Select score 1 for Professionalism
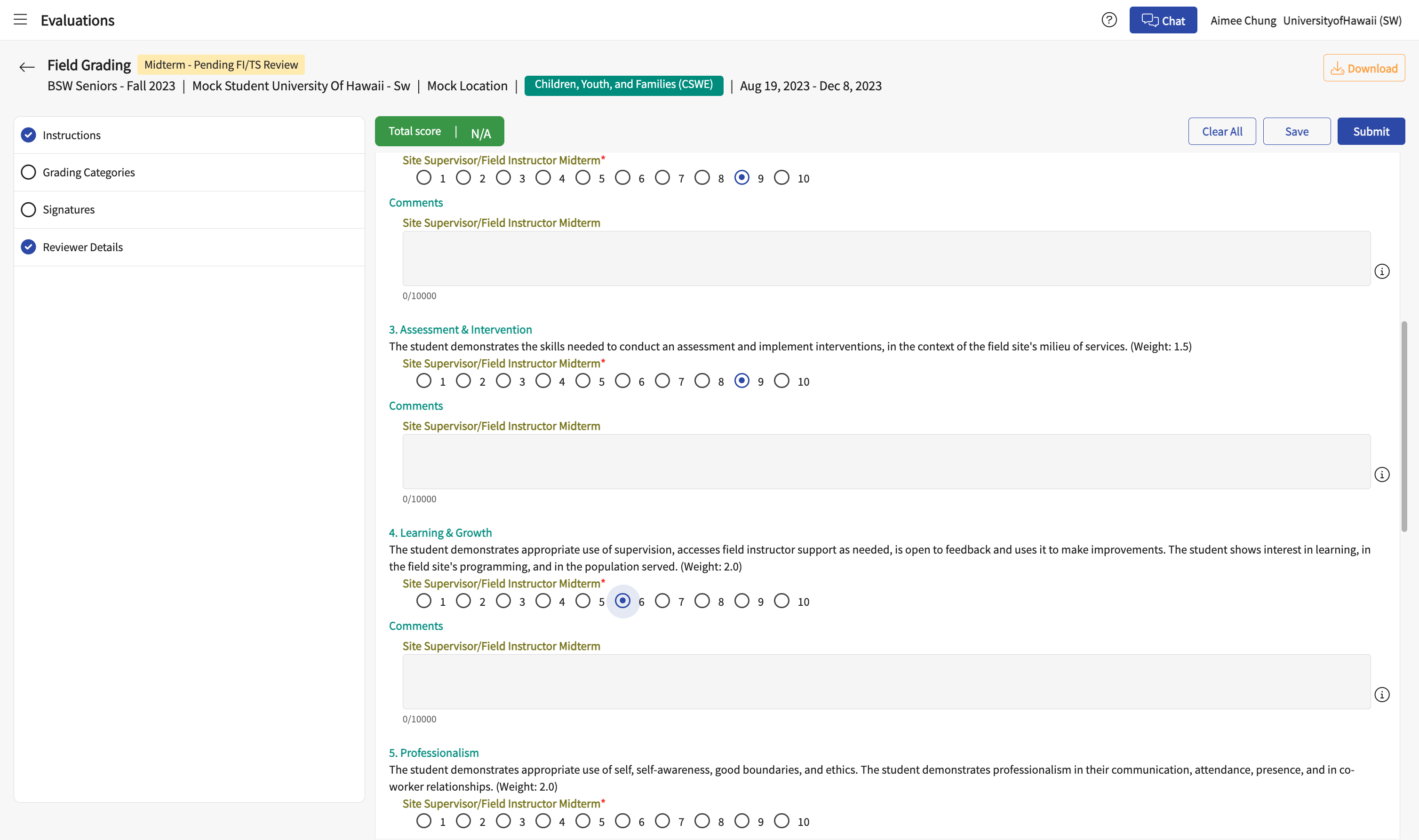Screen dimensions: 1419x840 click(x=423, y=821)
